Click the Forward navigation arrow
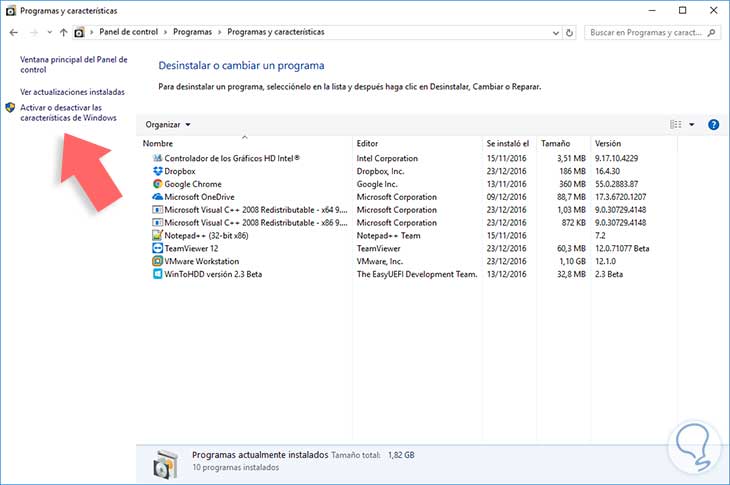 (x=34, y=33)
